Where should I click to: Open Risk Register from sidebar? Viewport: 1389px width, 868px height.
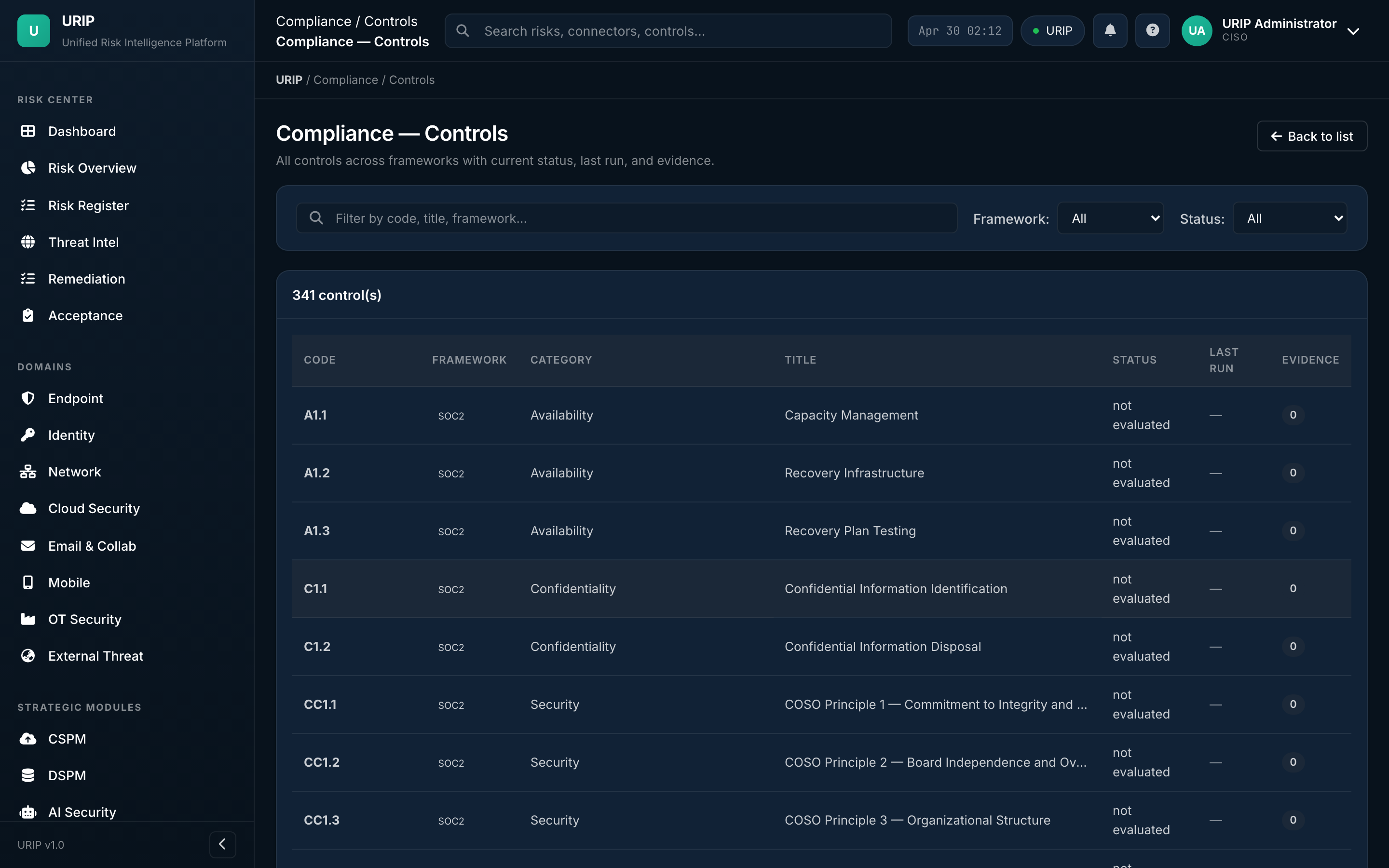(x=88, y=205)
